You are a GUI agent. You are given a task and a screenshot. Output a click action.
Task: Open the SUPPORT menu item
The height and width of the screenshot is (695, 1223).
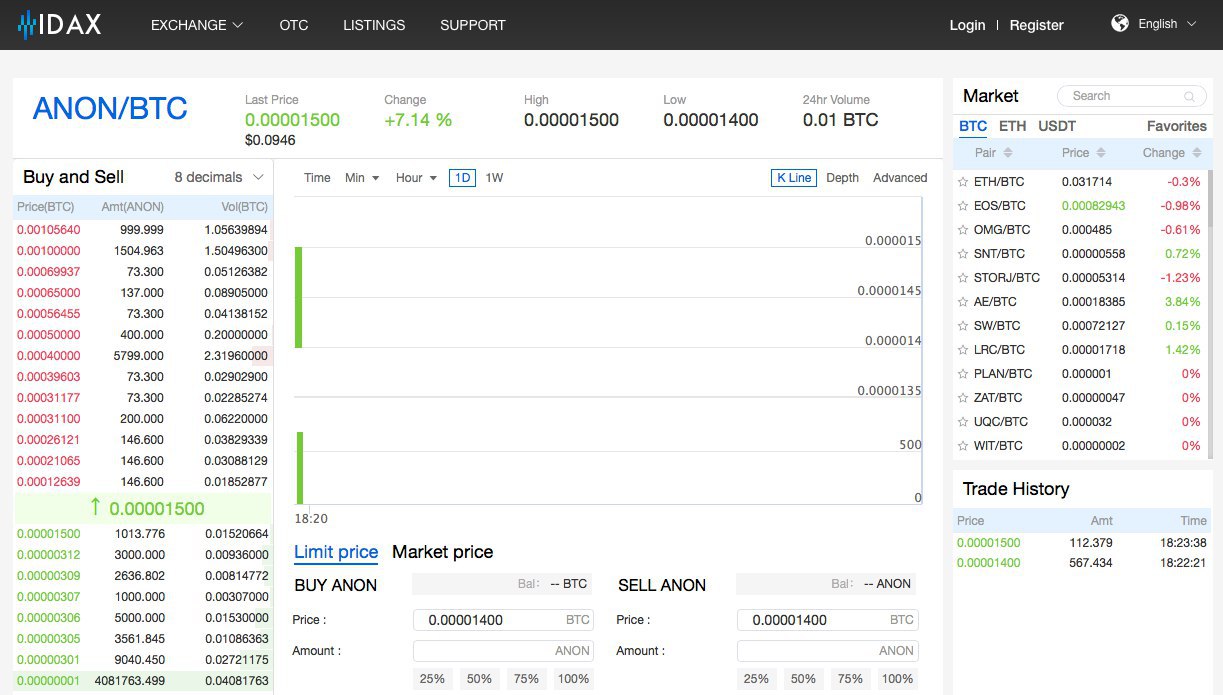pos(473,25)
